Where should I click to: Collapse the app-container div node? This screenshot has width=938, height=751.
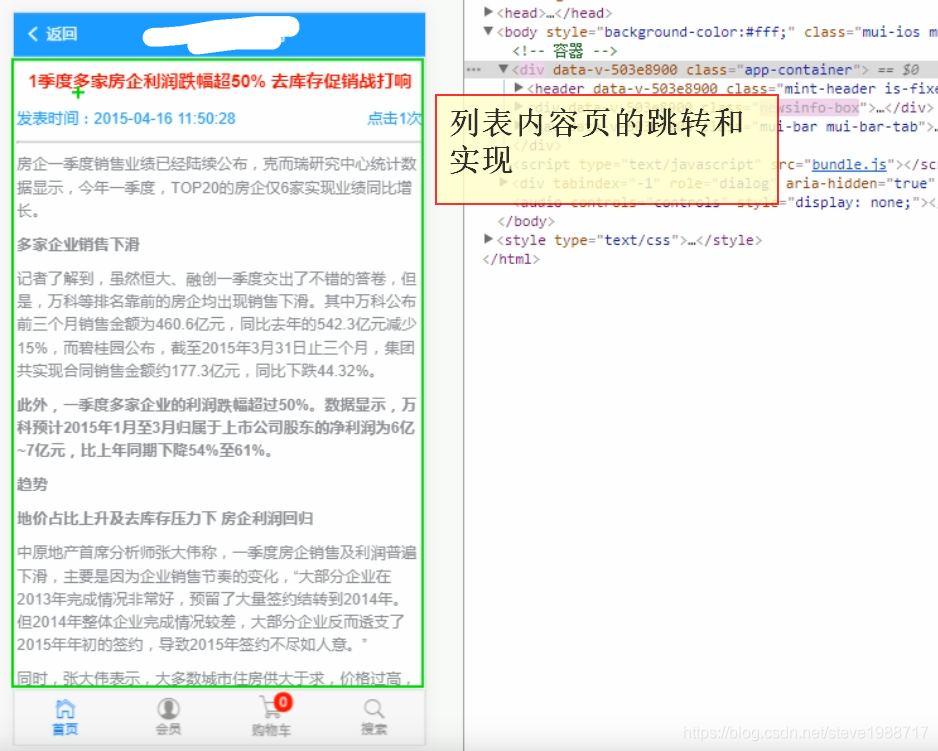point(503,69)
